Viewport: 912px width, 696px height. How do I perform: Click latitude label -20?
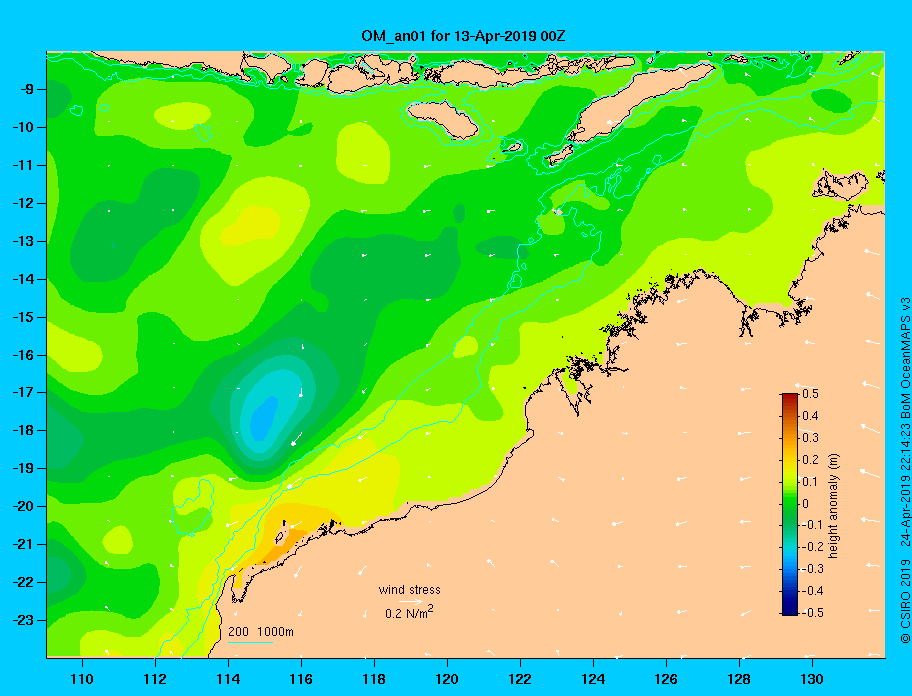tap(23, 506)
